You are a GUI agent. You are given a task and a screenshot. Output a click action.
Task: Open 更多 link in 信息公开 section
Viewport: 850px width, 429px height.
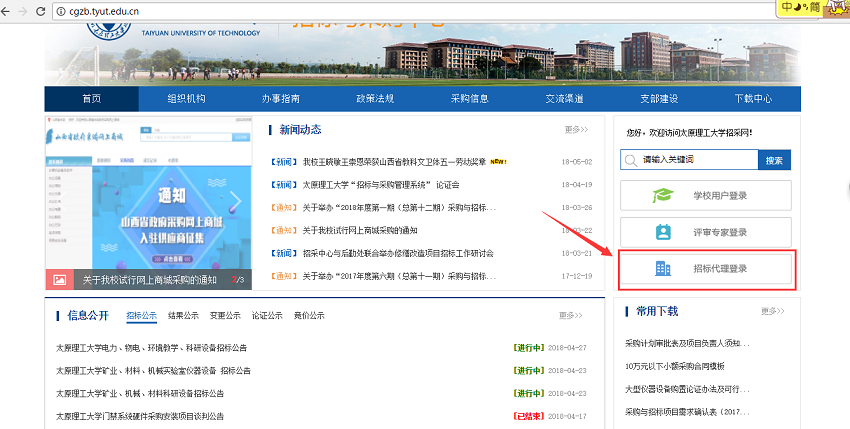coord(570,316)
